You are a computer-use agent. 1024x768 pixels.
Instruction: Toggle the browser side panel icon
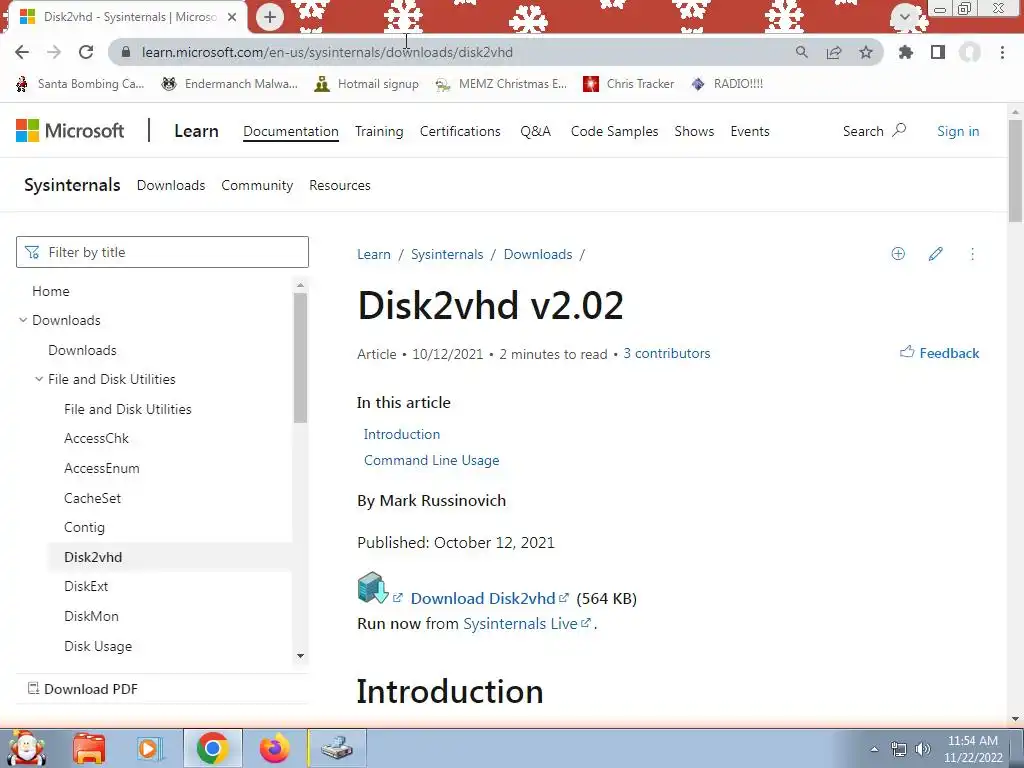pos(938,52)
